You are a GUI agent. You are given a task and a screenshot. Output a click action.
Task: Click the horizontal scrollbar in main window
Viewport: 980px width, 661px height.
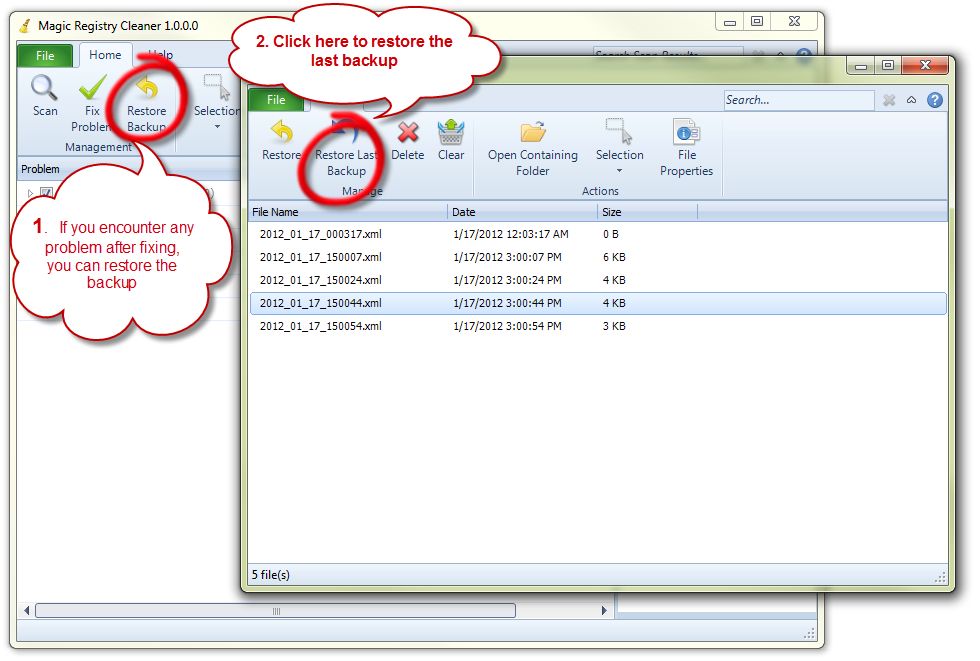point(276,610)
